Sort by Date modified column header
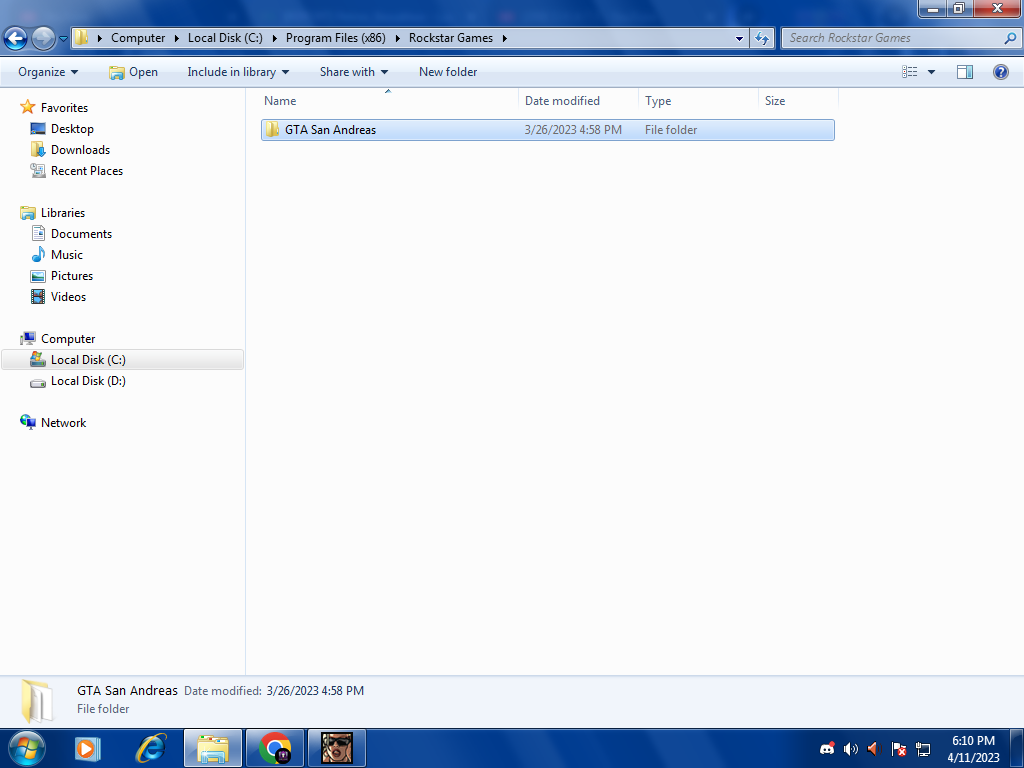The height and width of the screenshot is (768, 1024). [578, 101]
